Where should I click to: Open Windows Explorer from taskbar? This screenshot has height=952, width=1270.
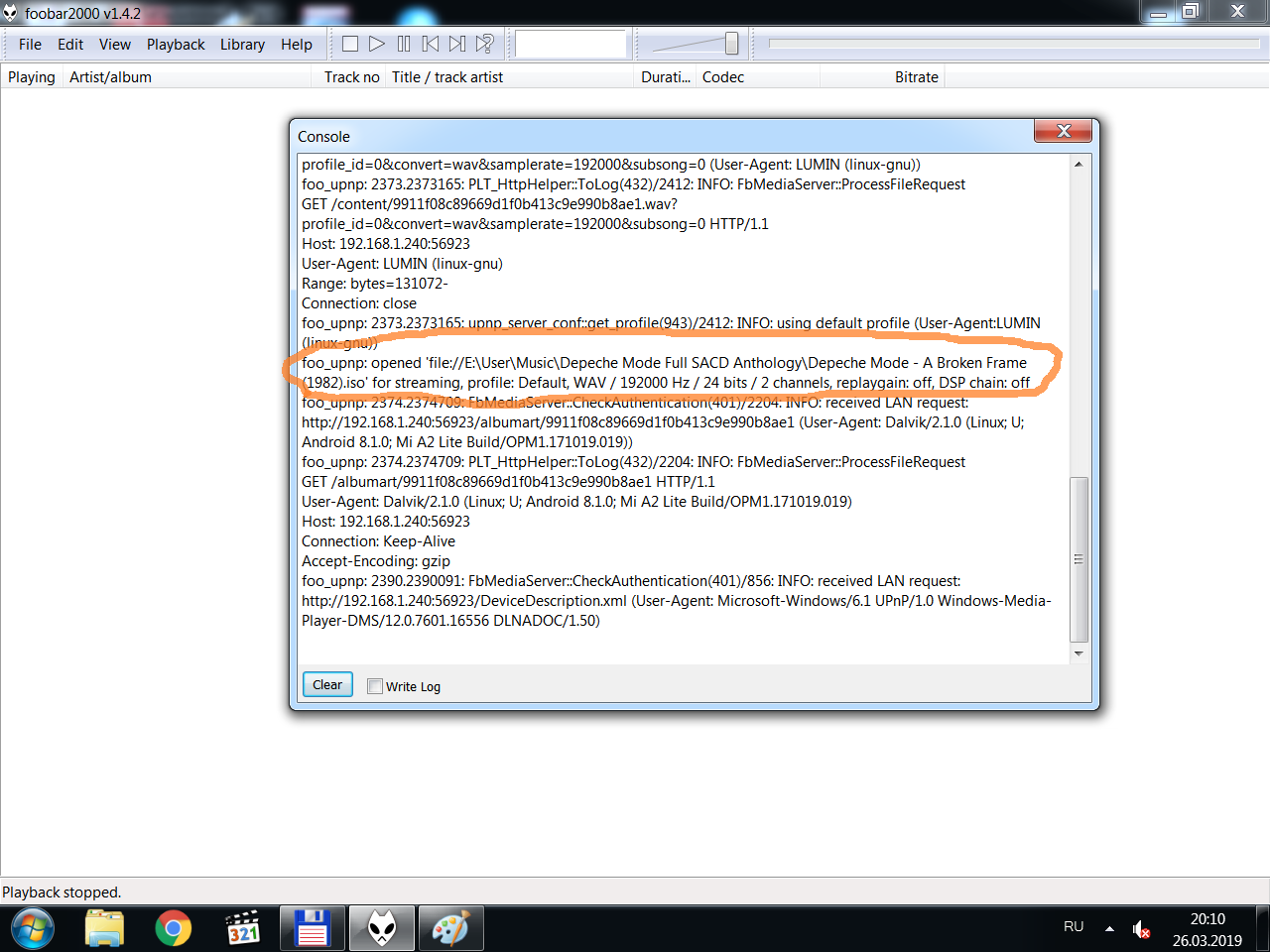104,929
